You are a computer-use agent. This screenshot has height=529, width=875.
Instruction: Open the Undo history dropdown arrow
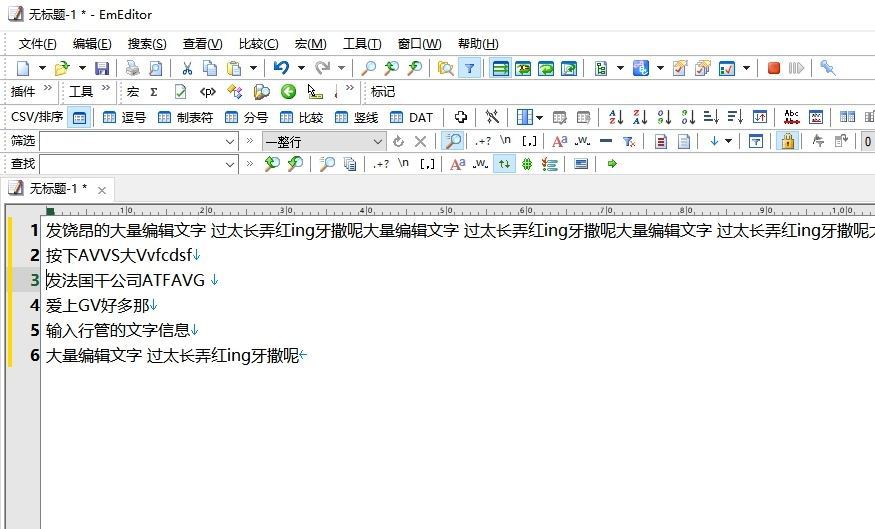[301, 68]
